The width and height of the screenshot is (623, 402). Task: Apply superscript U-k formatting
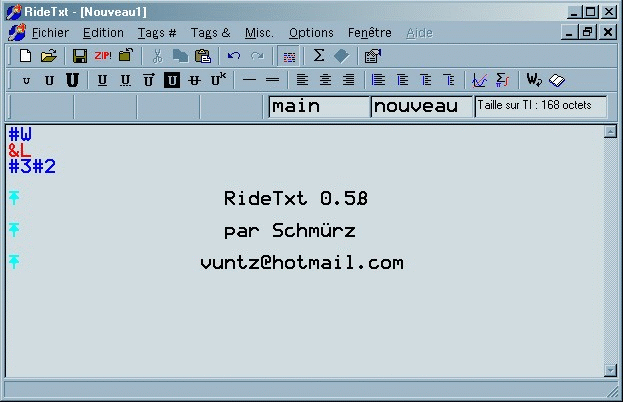coord(218,79)
